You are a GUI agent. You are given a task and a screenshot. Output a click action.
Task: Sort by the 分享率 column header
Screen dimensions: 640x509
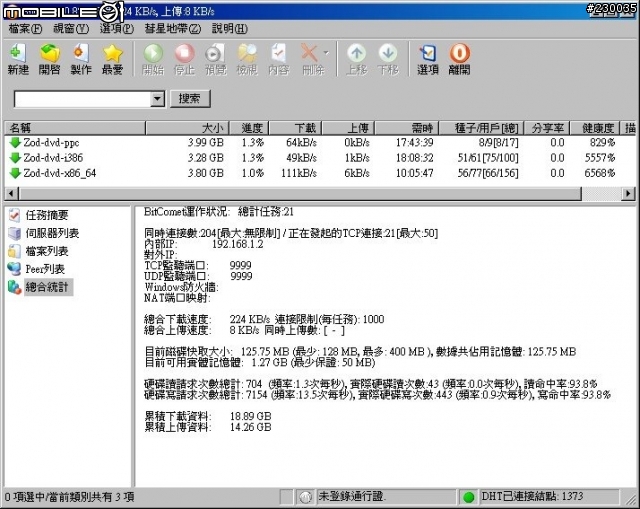(x=547, y=128)
